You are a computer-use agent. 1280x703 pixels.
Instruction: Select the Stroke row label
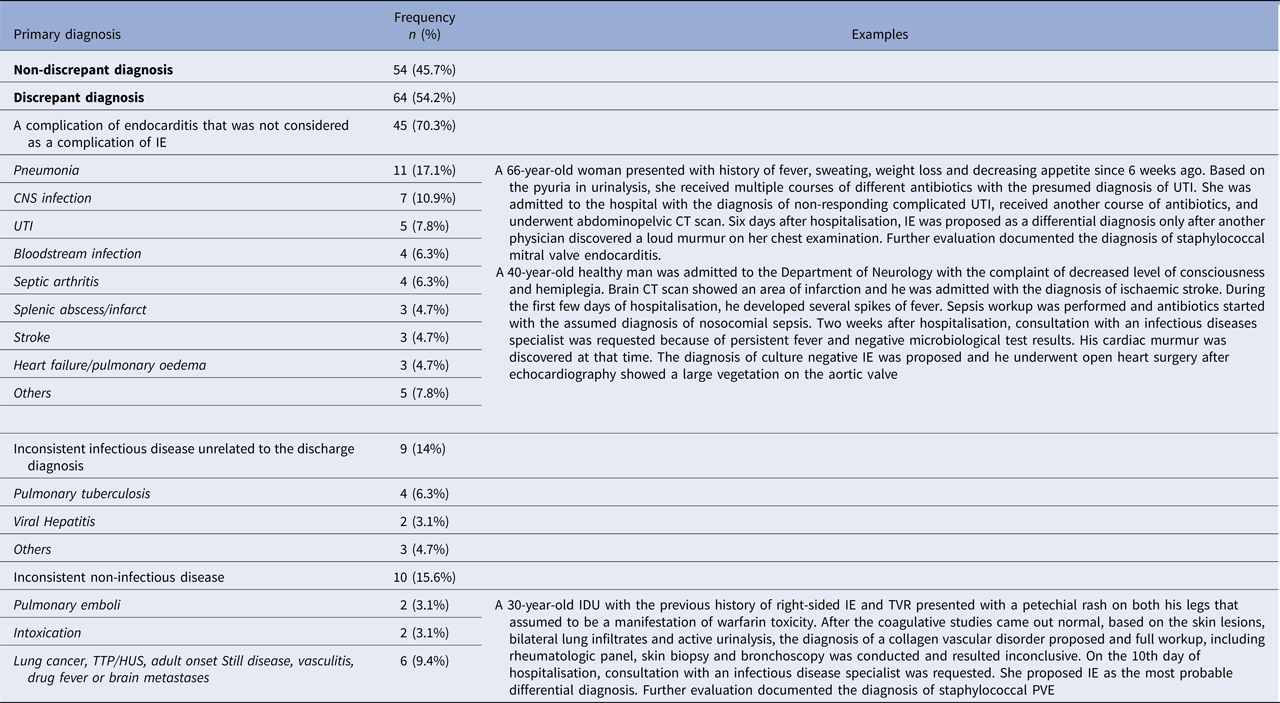click(x=32, y=337)
